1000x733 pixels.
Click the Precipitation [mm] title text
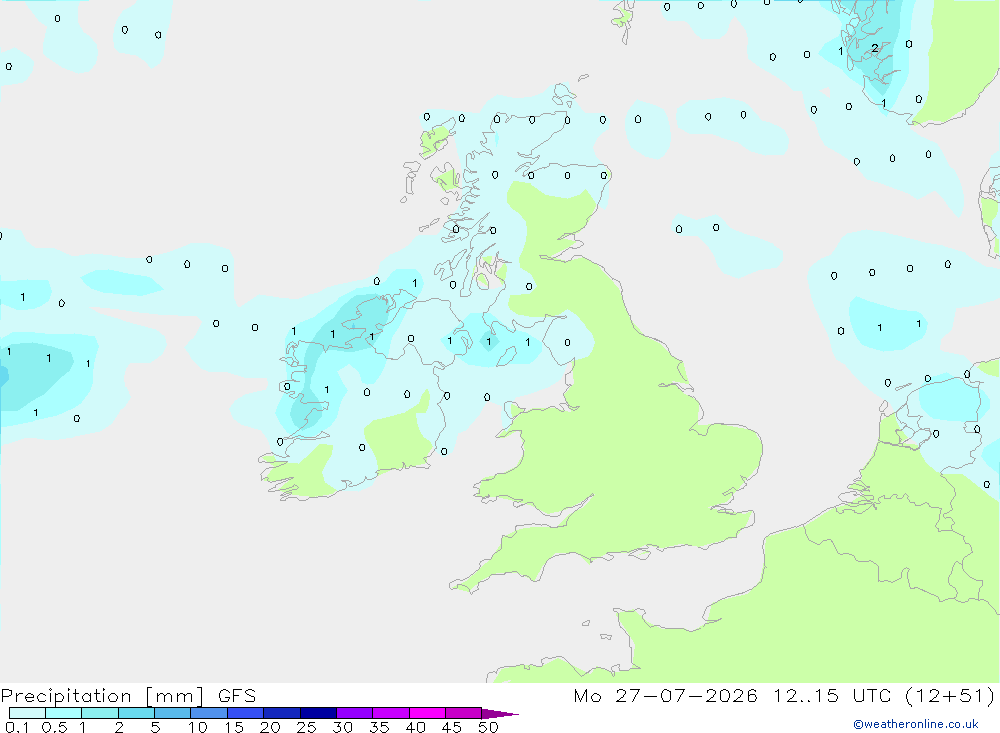pyautogui.click(x=103, y=696)
